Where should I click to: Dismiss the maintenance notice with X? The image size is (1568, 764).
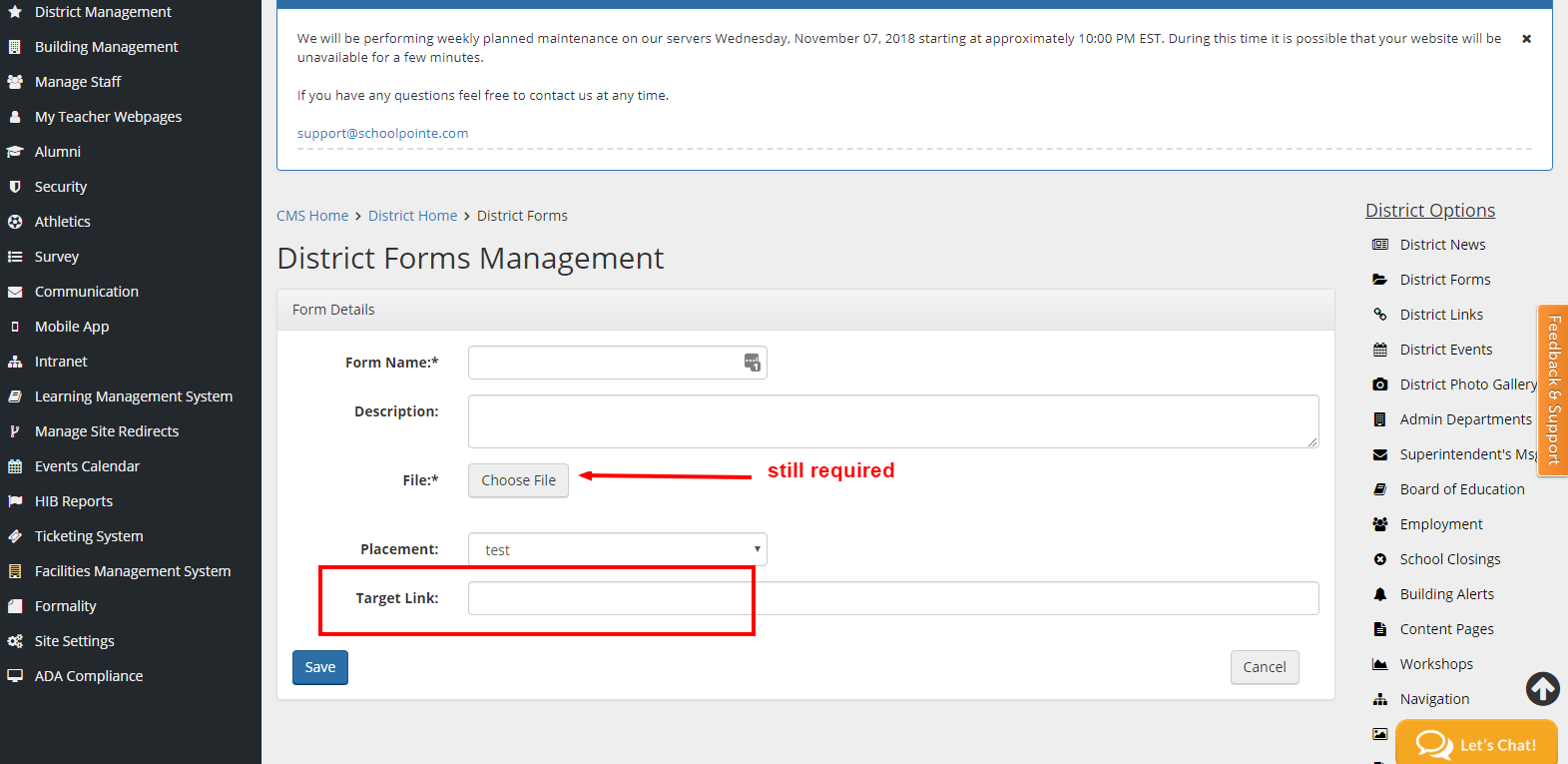point(1526,39)
